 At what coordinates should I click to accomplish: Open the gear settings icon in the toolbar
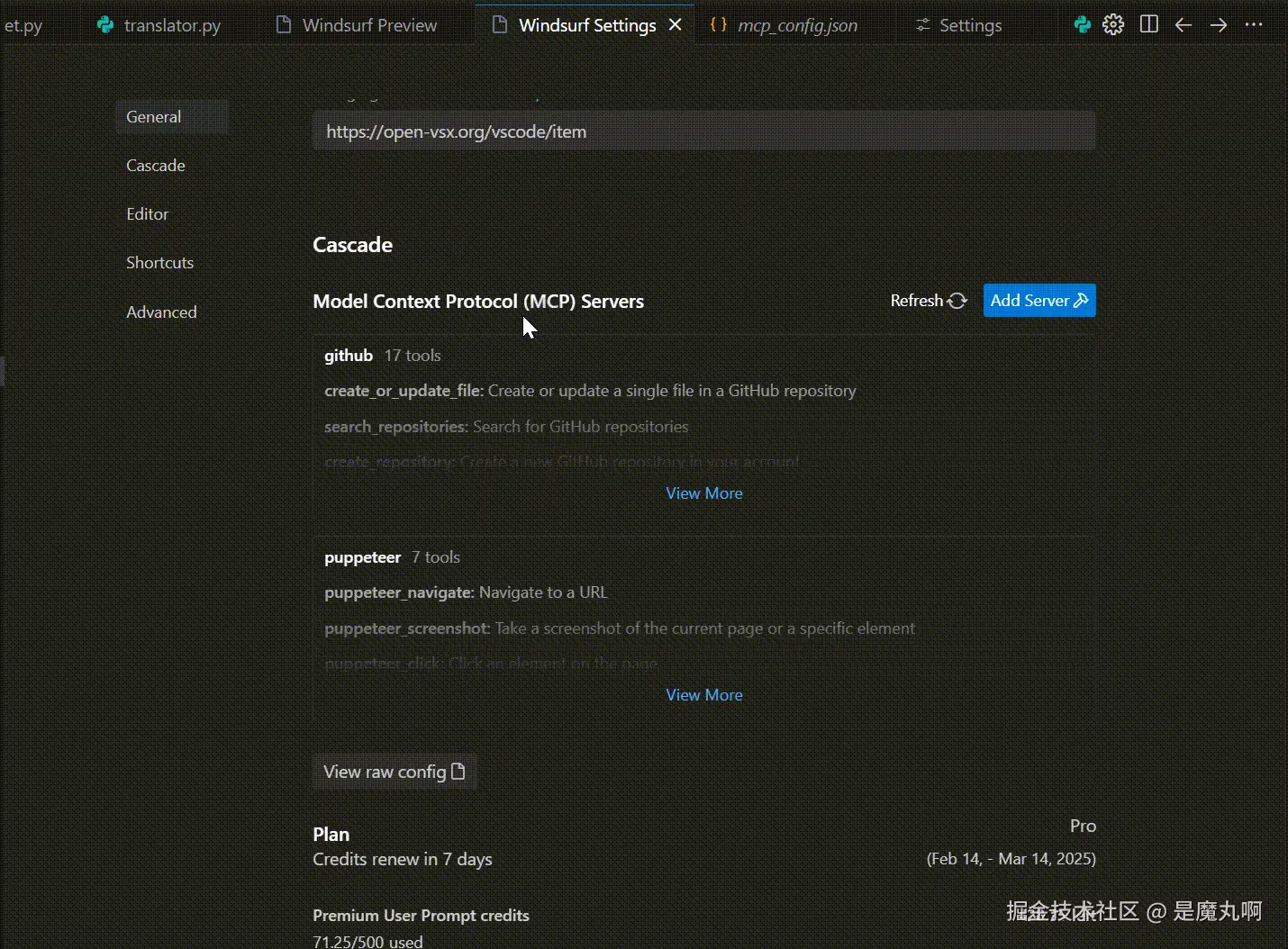coord(1113,25)
